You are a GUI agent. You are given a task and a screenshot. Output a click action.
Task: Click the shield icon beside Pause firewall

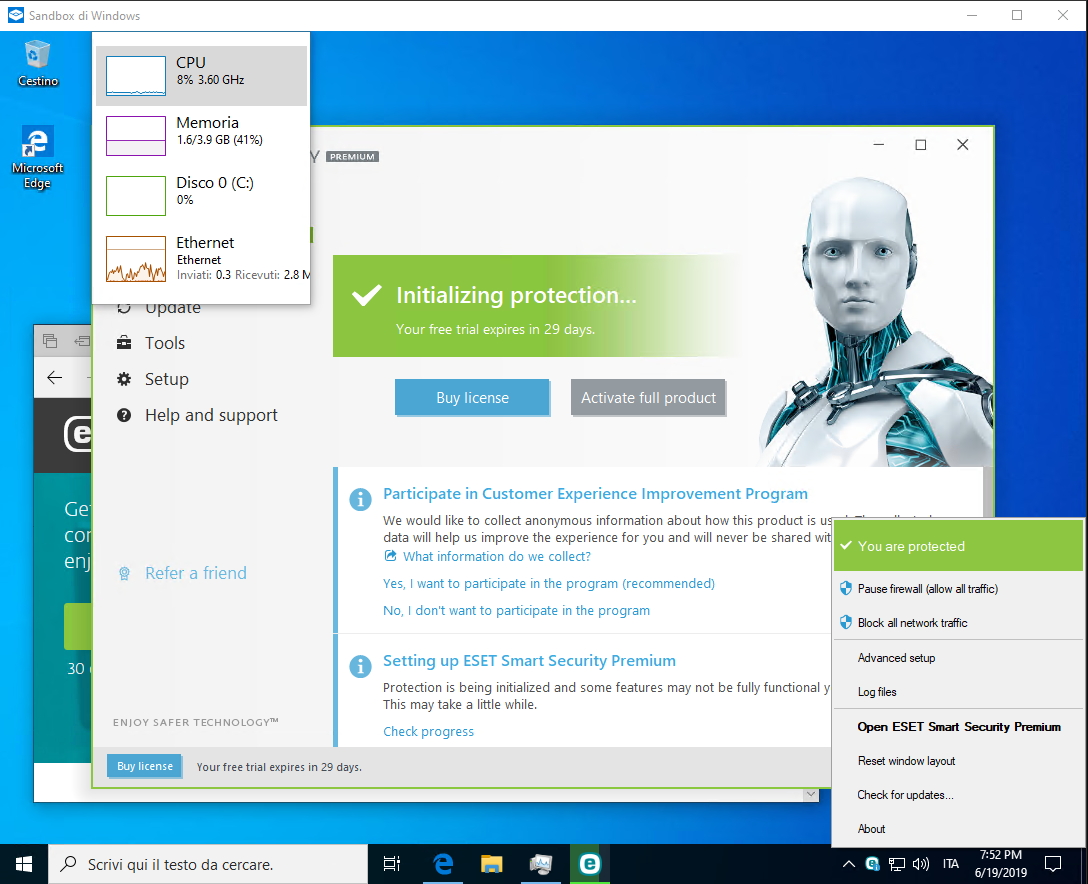(x=845, y=588)
